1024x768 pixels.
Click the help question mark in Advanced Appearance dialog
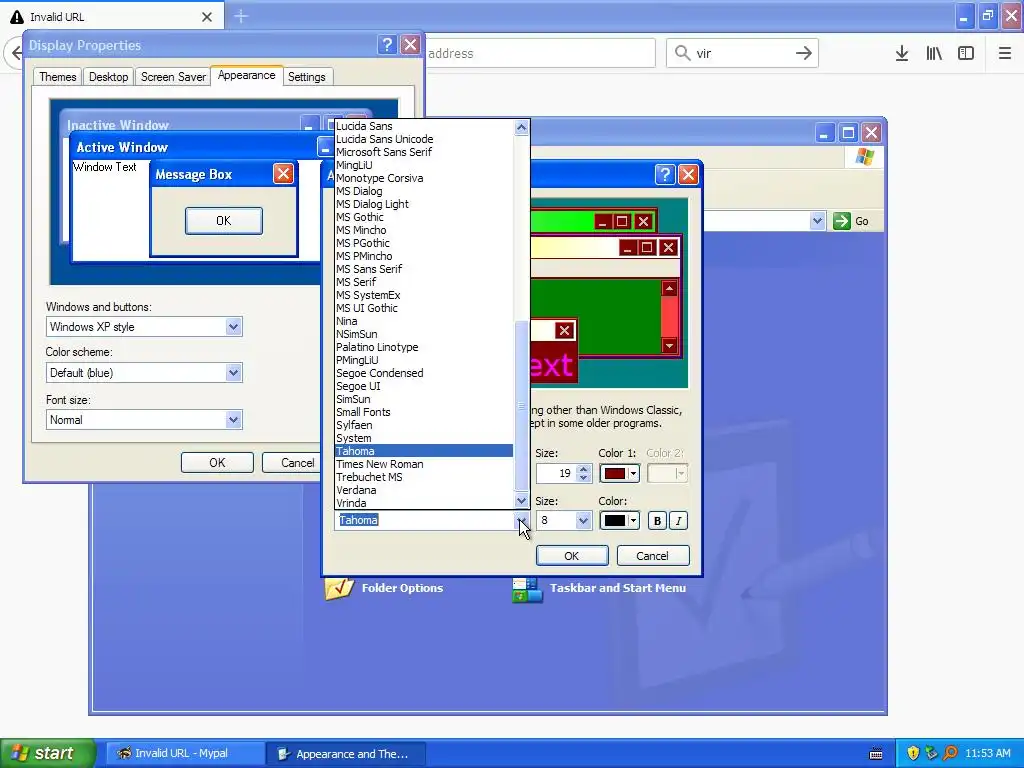coord(665,174)
